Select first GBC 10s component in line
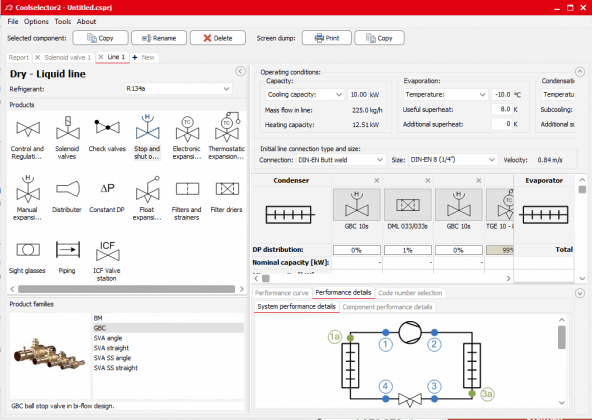The image size is (592, 420). pyautogui.click(x=356, y=205)
